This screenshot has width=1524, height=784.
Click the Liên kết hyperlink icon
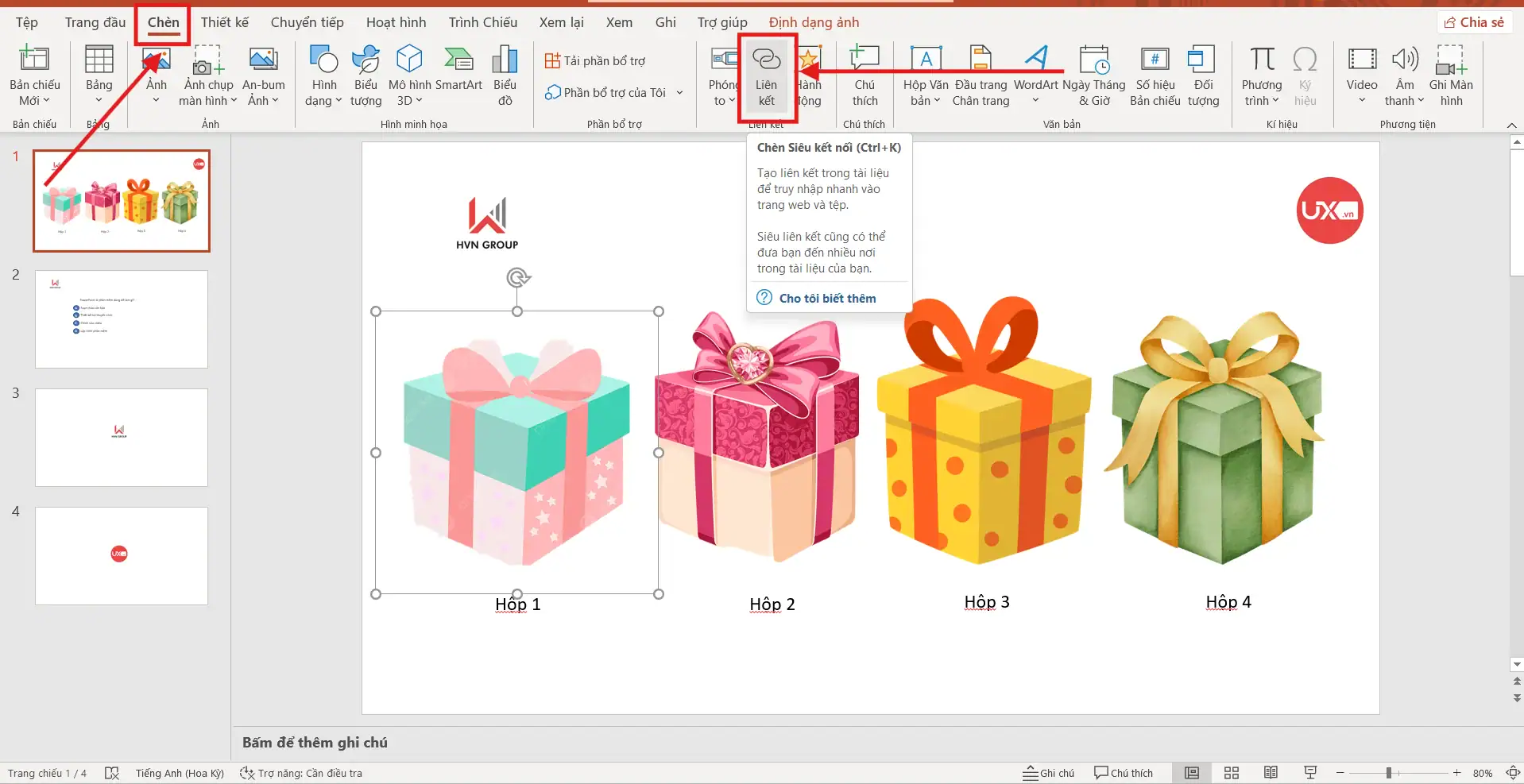[766, 76]
